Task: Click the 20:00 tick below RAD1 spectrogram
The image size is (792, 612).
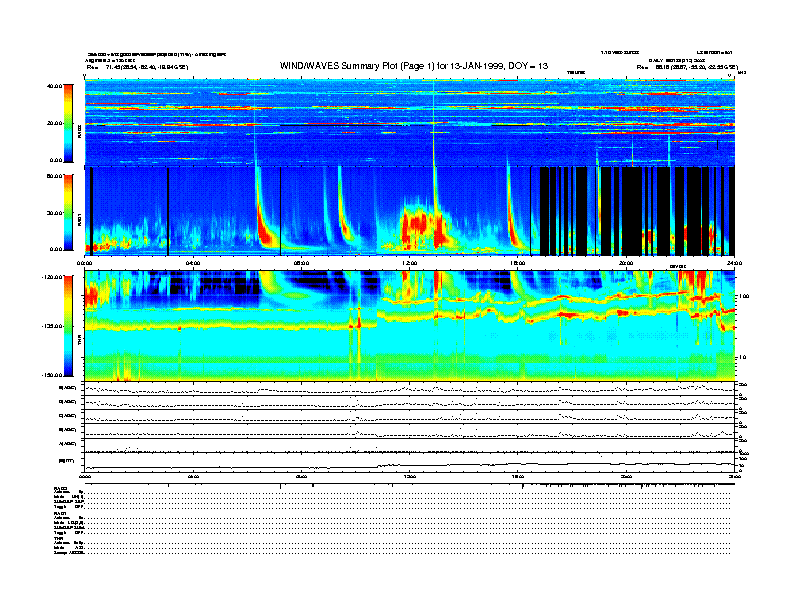Action: click(626, 263)
